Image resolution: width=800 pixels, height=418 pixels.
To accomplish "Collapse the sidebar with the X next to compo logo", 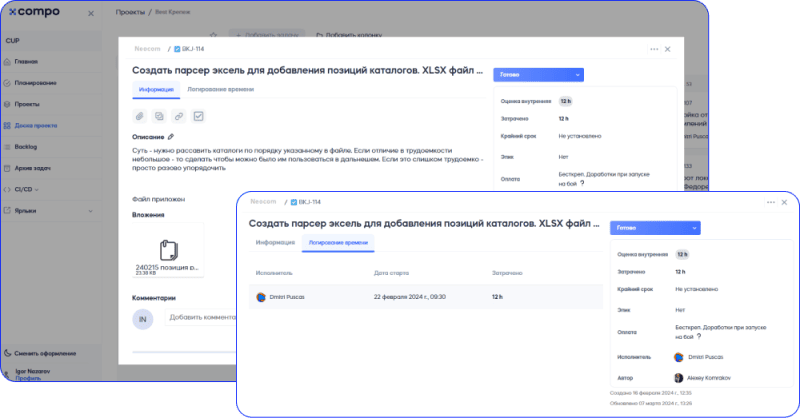I will [91, 13].
